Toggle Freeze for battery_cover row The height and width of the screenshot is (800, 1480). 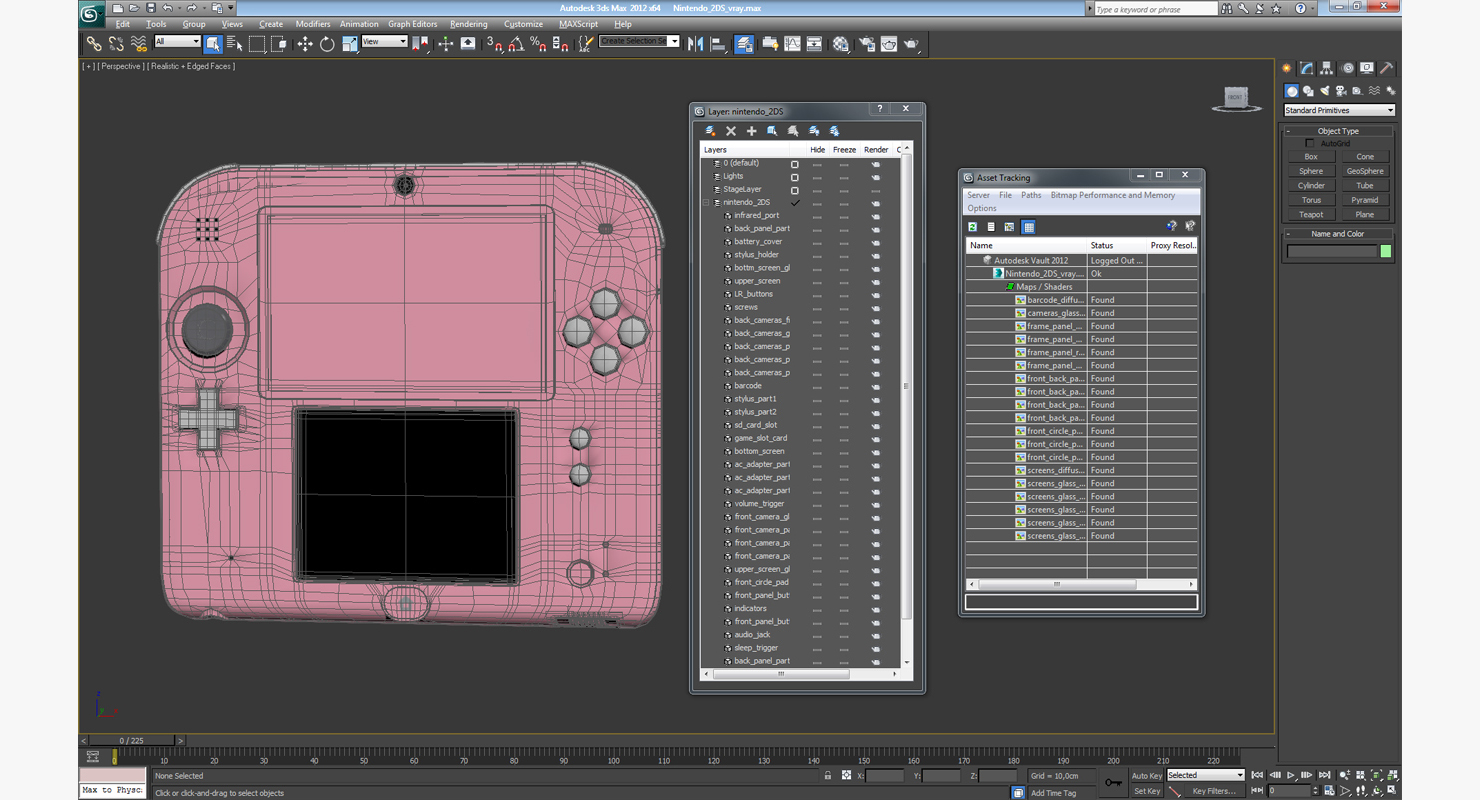tap(844, 242)
